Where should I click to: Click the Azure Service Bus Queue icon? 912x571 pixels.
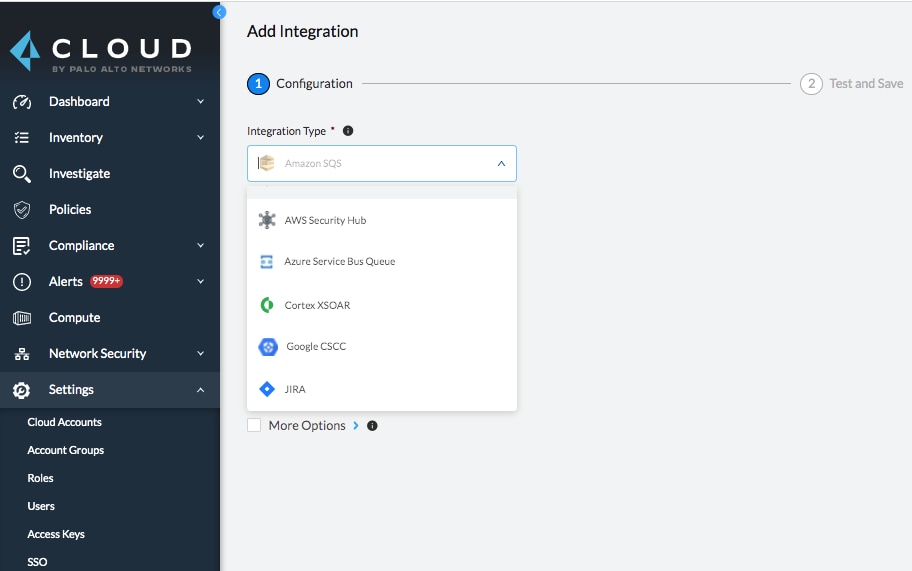pos(266,262)
